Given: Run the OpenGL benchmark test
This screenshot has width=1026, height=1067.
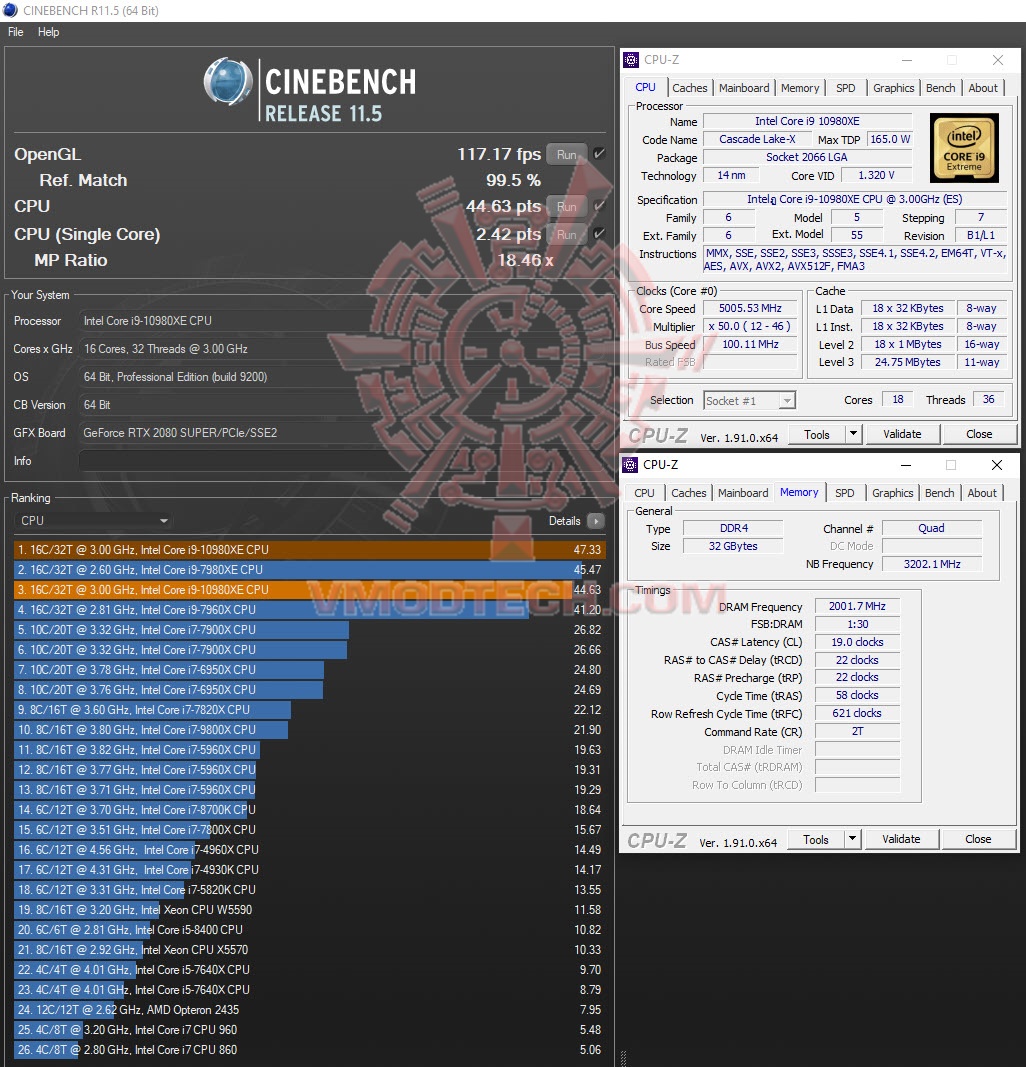Looking at the screenshot, I should [567, 154].
